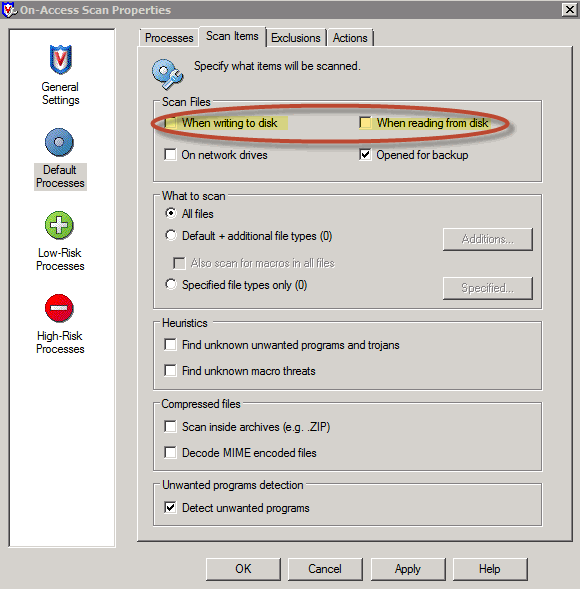Enable When reading from disk checkbox
This screenshot has width=581, height=589.
pyautogui.click(x=365, y=122)
